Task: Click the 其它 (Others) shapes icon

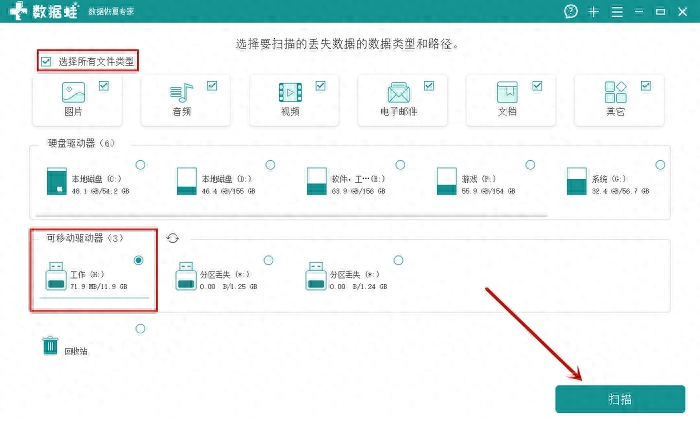Action: click(x=616, y=93)
